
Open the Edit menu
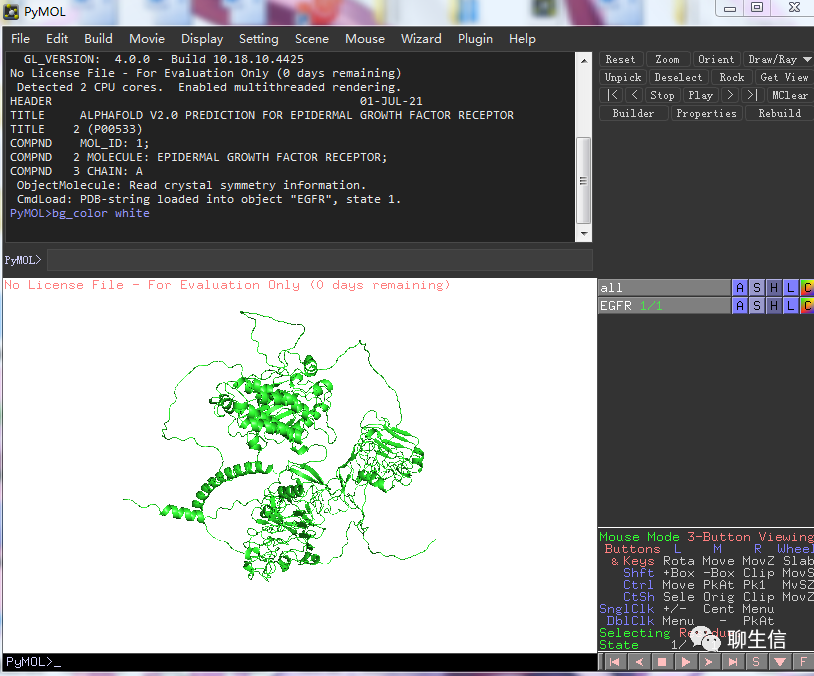[x=57, y=39]
